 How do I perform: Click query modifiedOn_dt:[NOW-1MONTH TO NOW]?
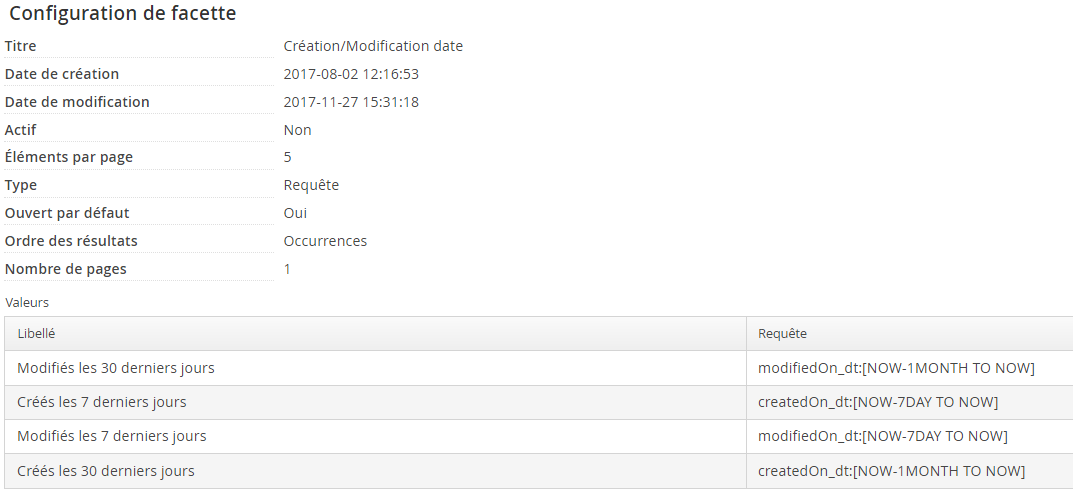tap(896, 368)
